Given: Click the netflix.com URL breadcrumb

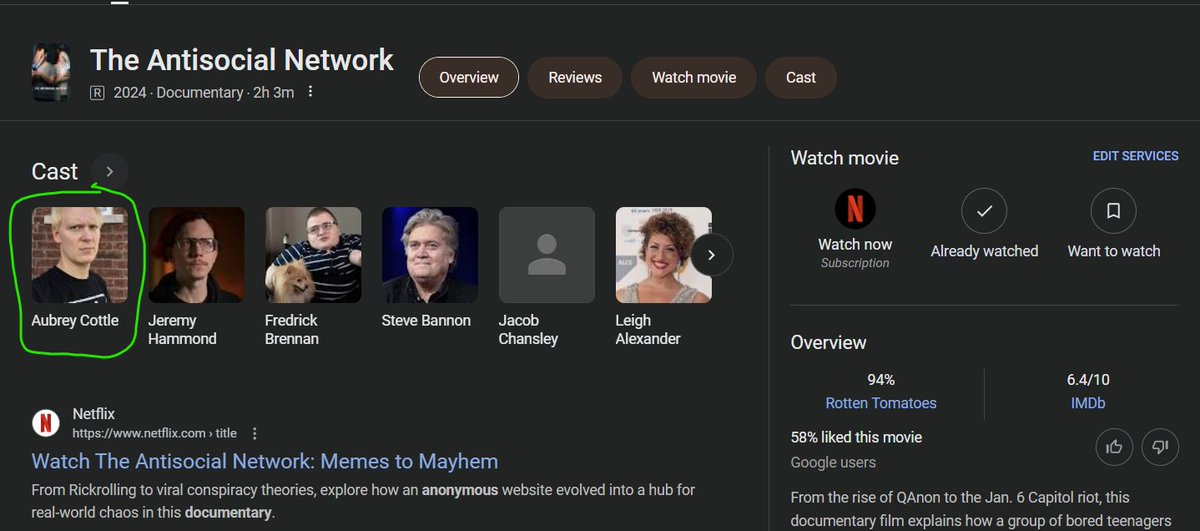Looking at the screenshot, I should pyautogui.click(x=154, y=433).
